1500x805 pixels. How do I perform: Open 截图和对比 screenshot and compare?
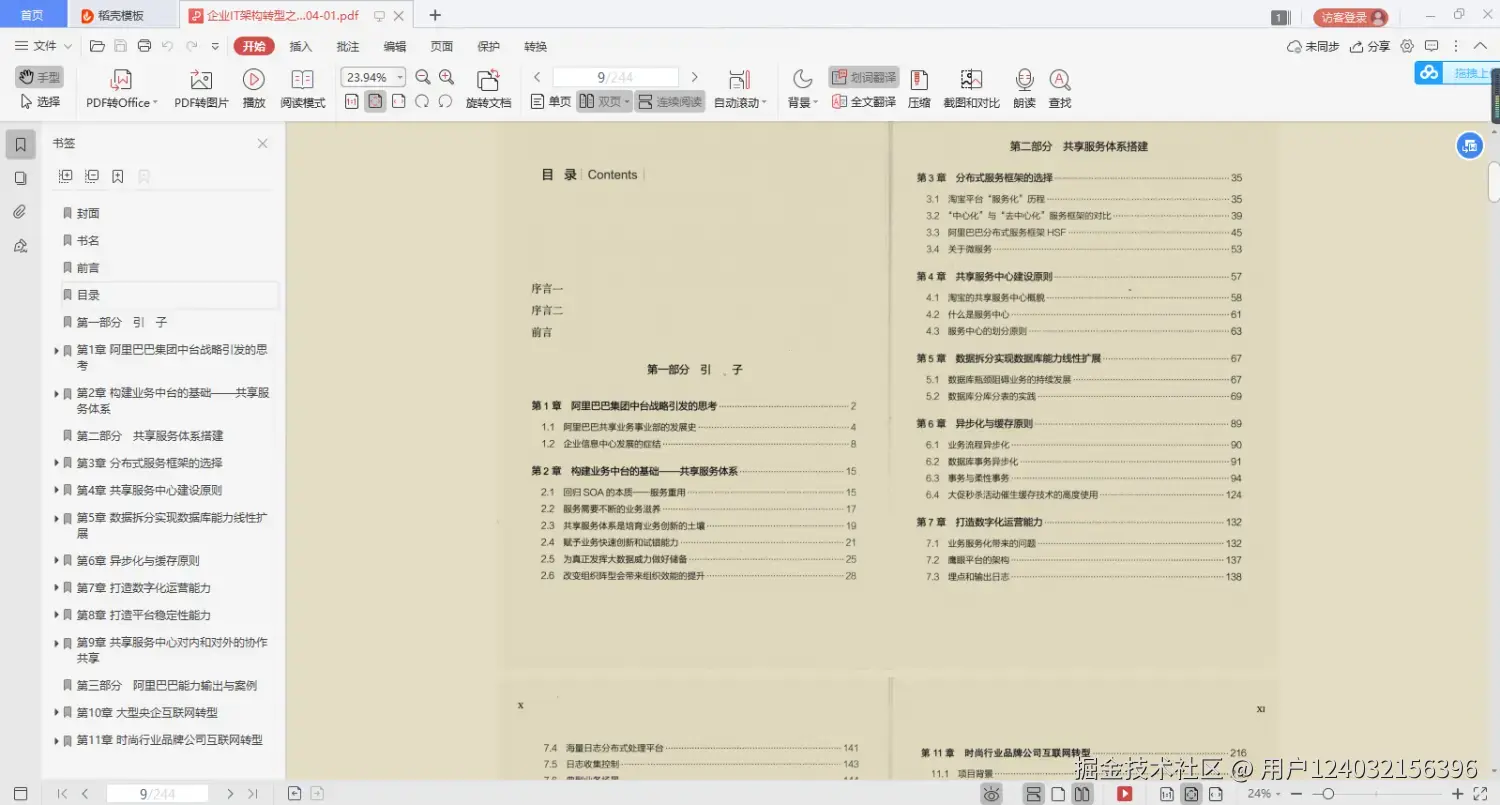click(x=971, y=89)
